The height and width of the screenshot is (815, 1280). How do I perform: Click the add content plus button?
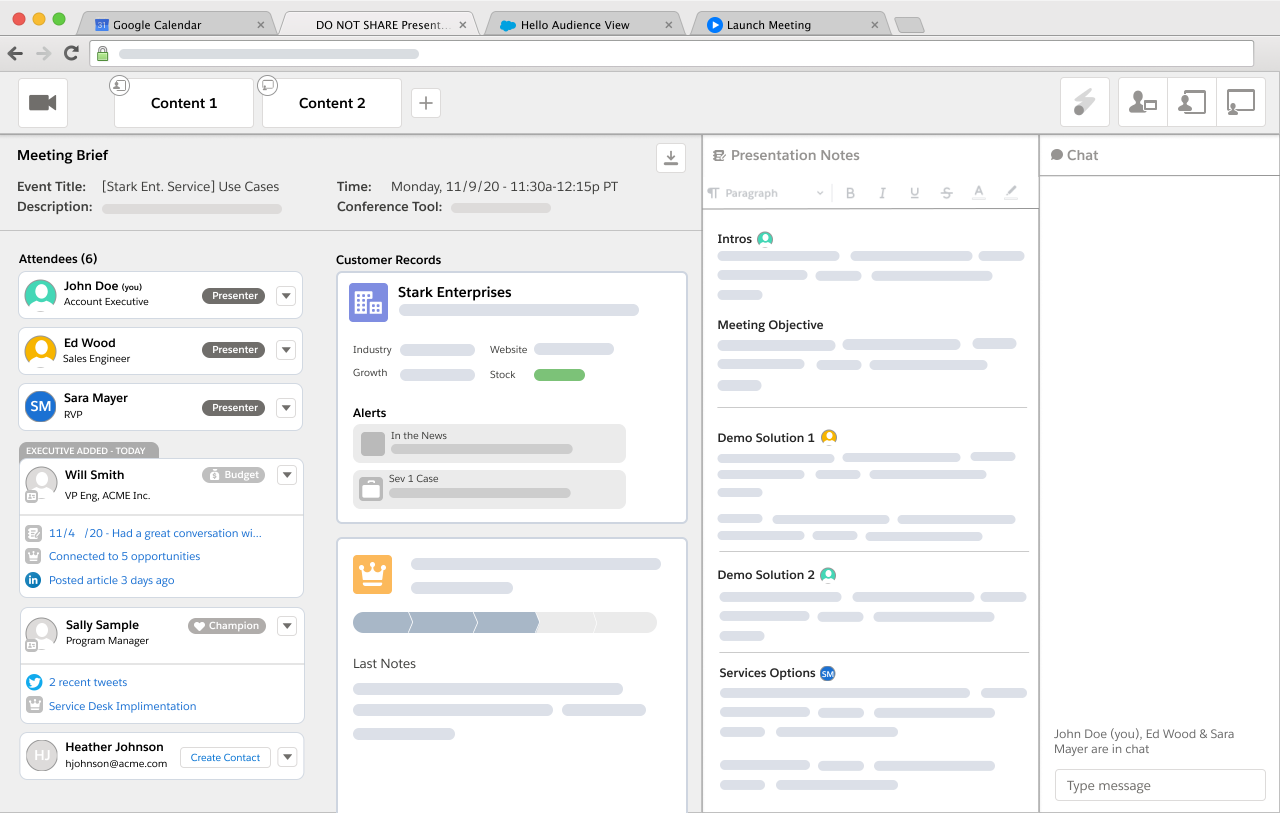coord(426,103)
